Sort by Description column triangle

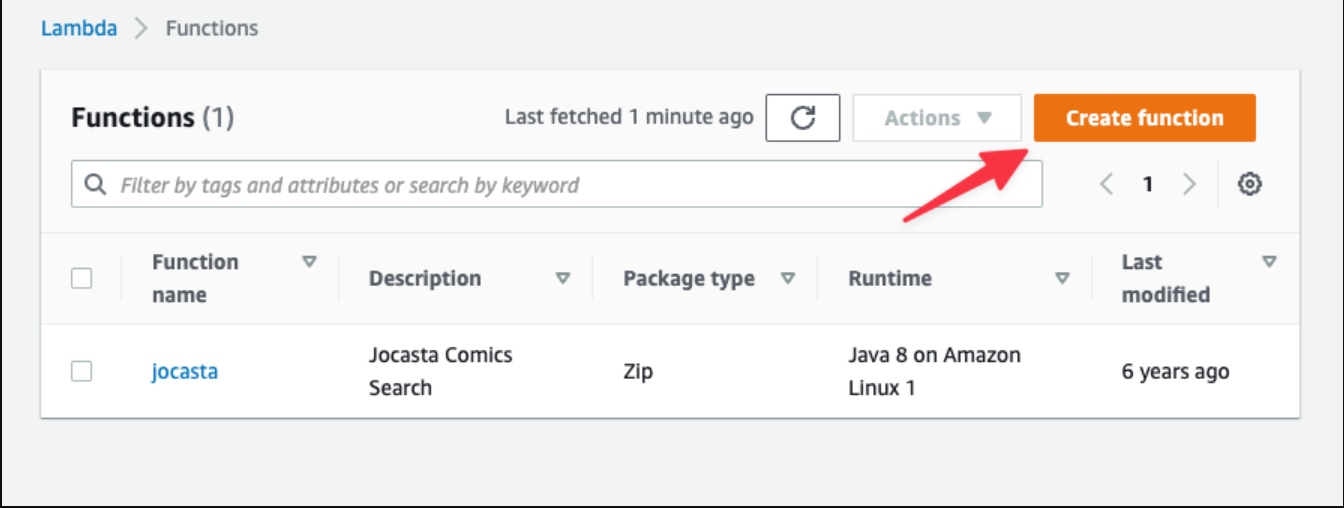pyautogui.click(x=563, y=279)
